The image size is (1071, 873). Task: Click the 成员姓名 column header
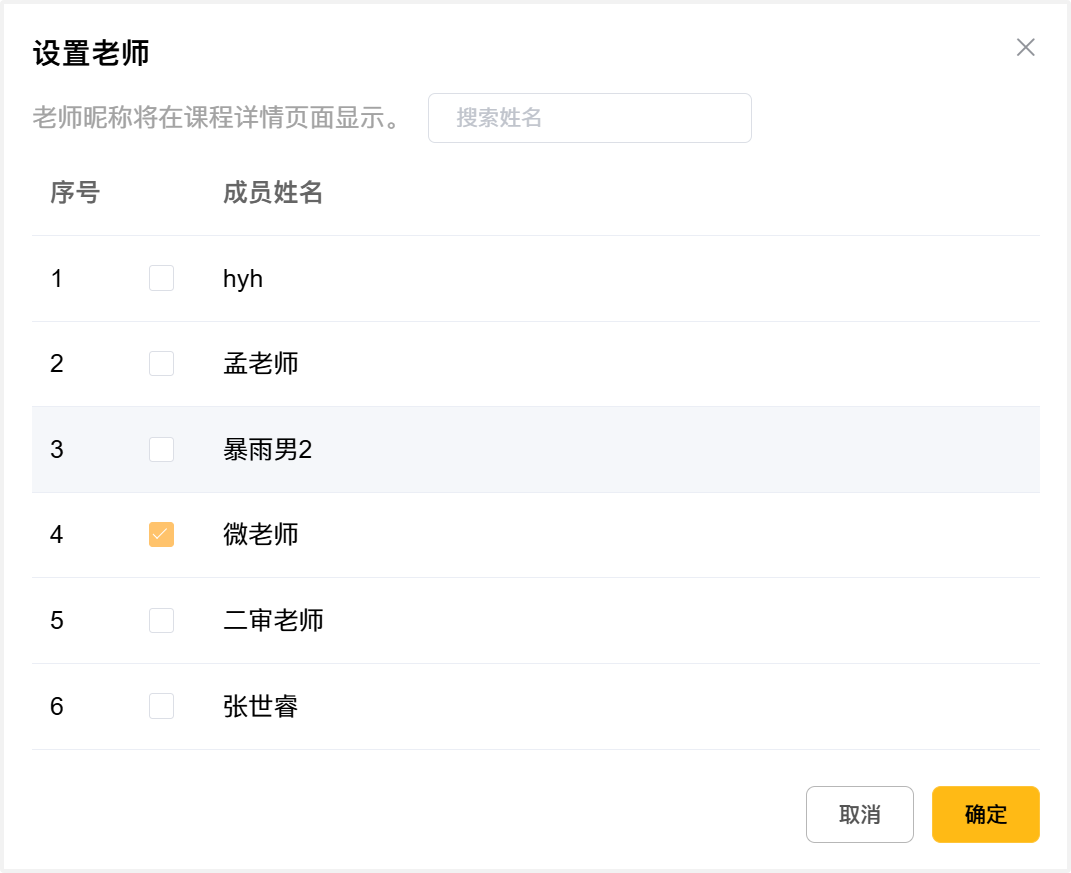click(x=273, y=192)
